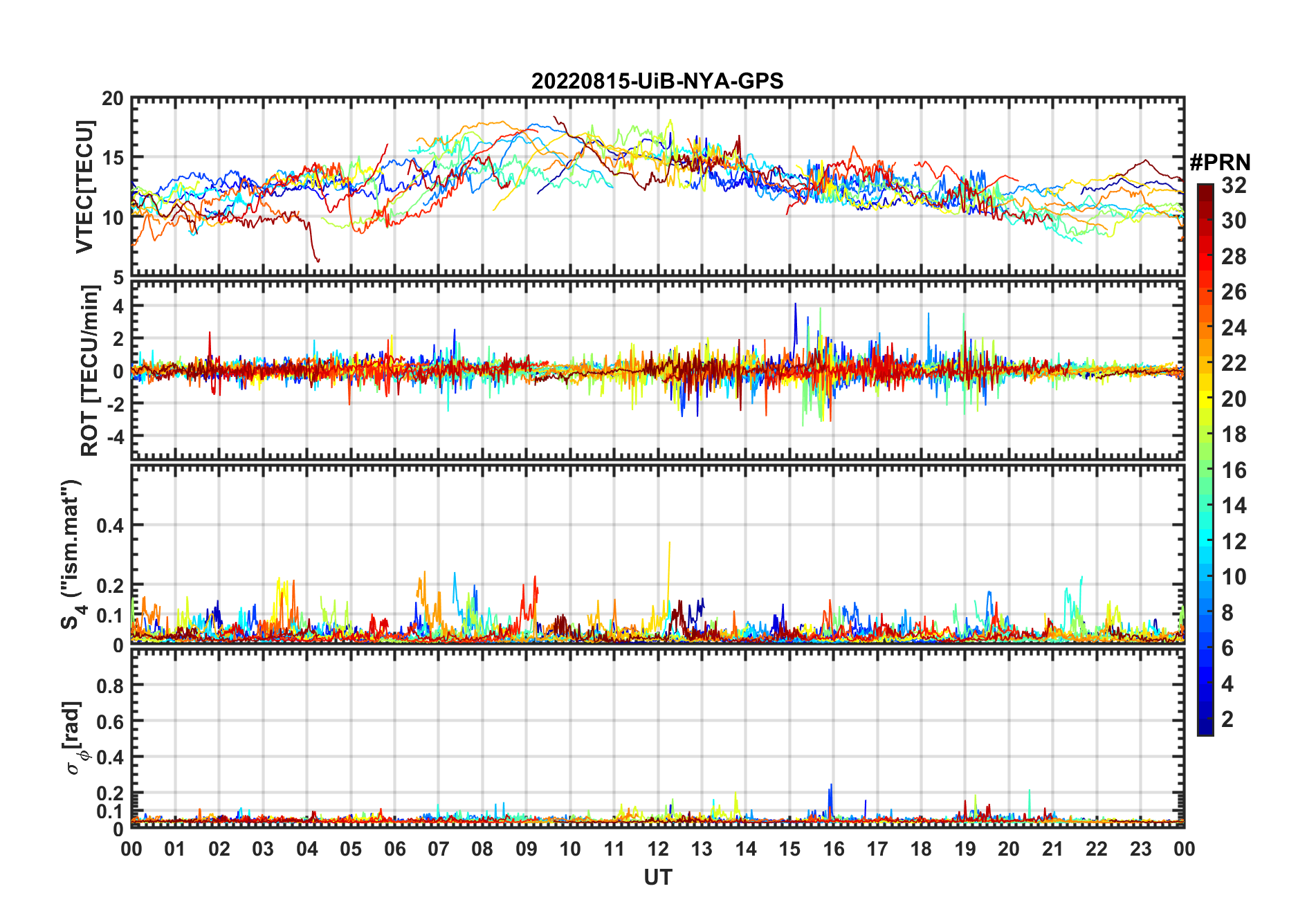
Task: Click x-axis tick label 18
Action: point(921,849)
